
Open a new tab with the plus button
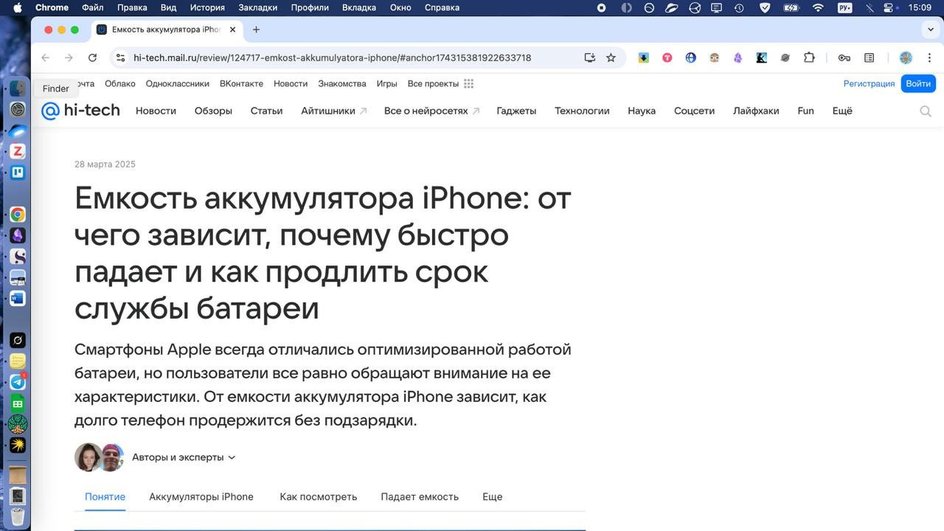click(x=256, y=30)
